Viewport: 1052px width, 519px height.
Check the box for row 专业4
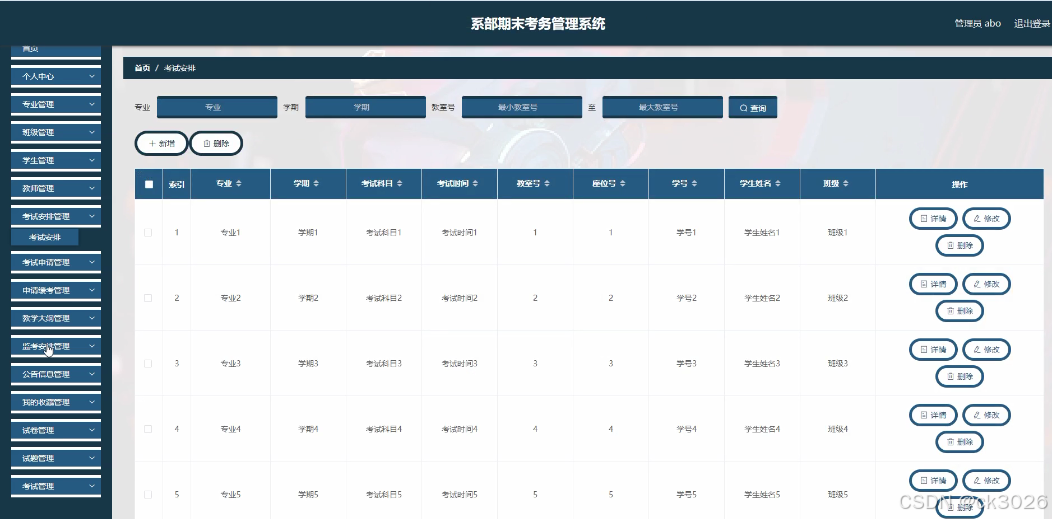[x=148, y=429]
